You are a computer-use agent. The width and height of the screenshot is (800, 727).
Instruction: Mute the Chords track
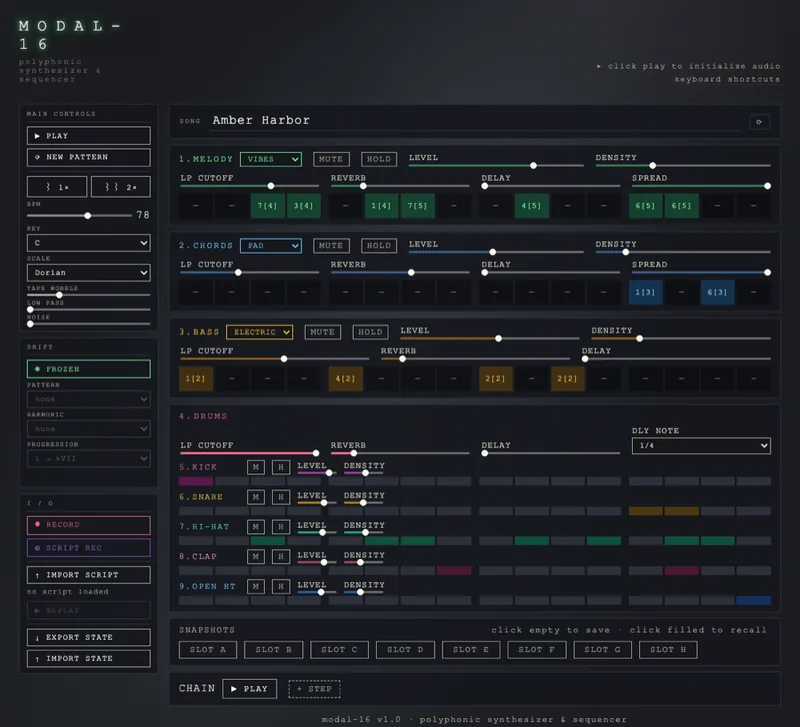(x=331, y=246)
